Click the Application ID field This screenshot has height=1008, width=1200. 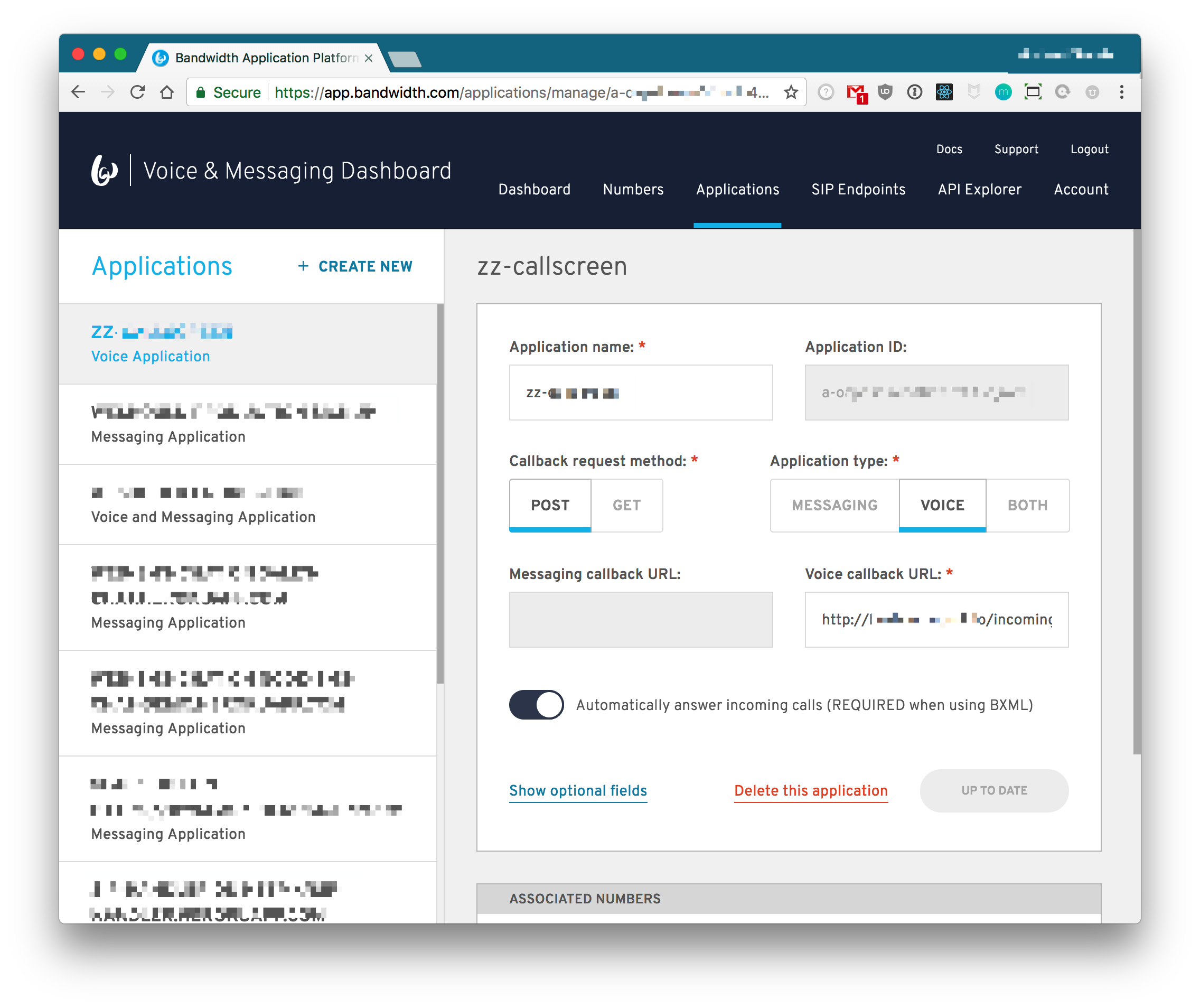coord(936,393)
